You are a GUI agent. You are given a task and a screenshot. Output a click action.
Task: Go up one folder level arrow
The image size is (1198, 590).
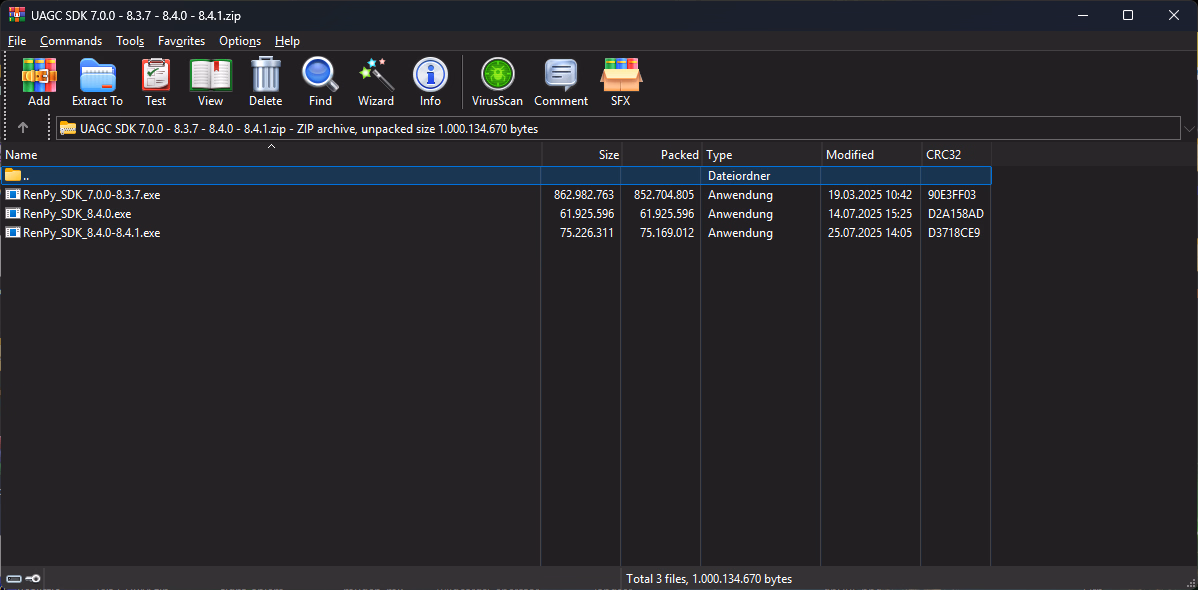(x=23, y=128)
